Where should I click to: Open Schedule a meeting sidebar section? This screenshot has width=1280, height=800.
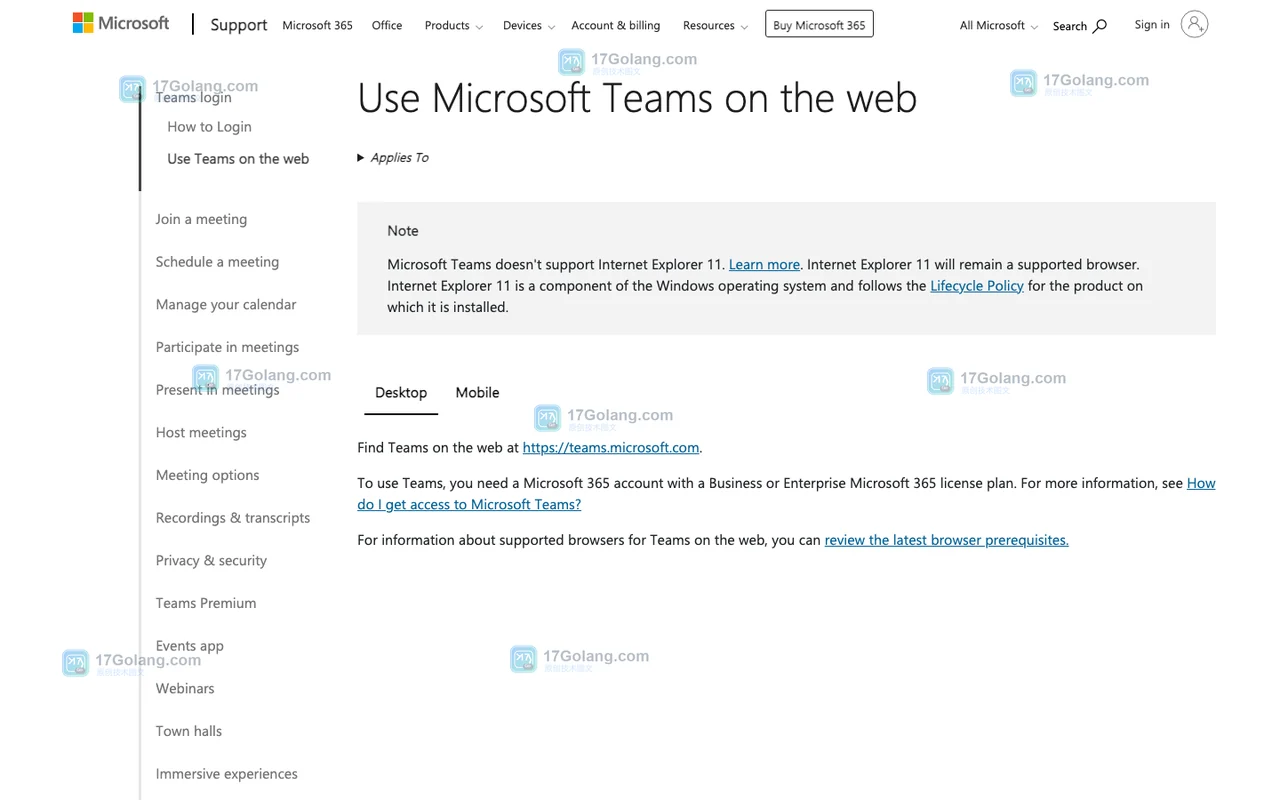pos(217,262)
